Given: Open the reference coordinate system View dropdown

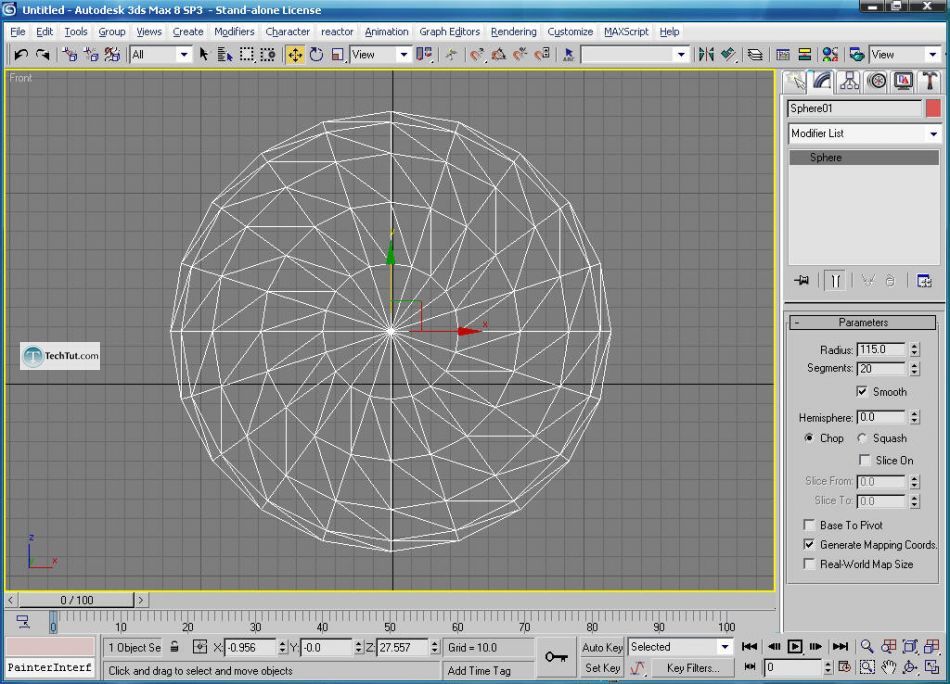Looking at the screenshot, I should tap(380, 55).
